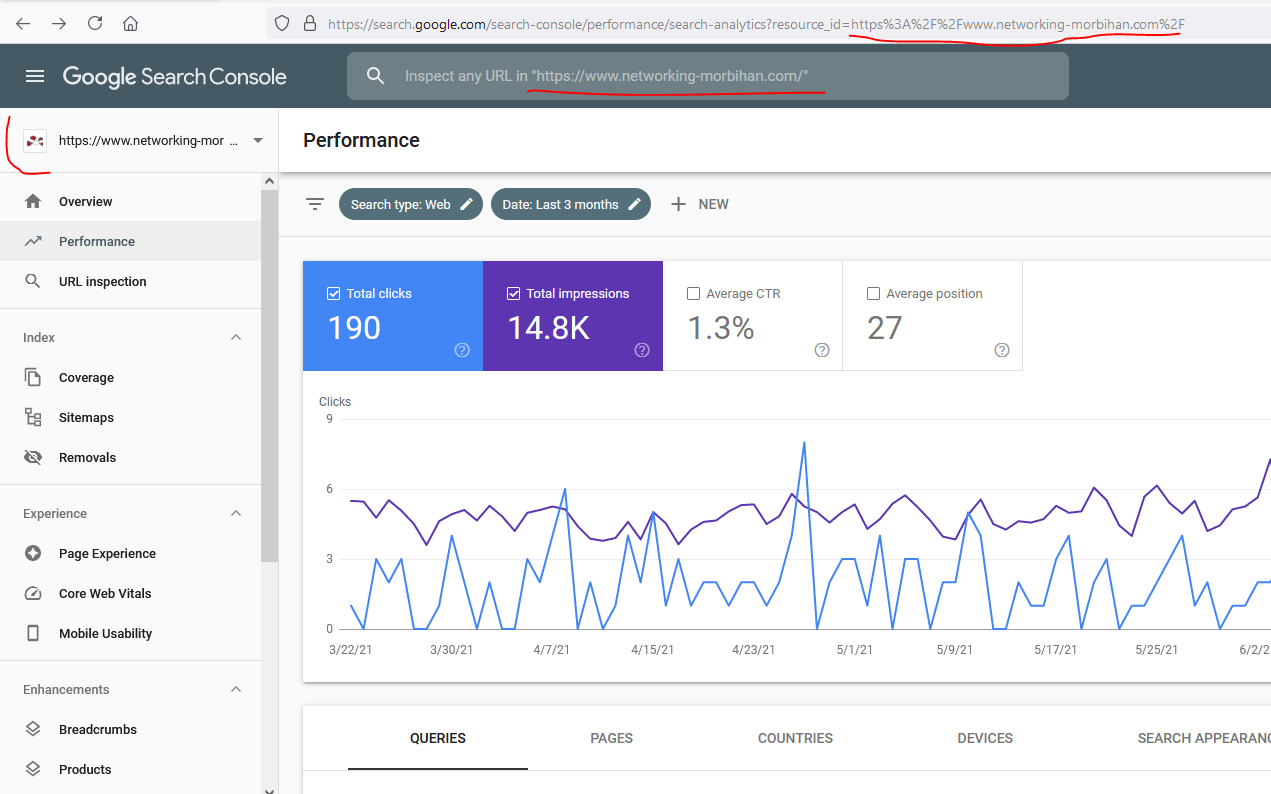Click the Core Web Vitals gauge icon
The height and width of the screenshot is (794, 1271).
pyautogui.click(x=33, y=593)
